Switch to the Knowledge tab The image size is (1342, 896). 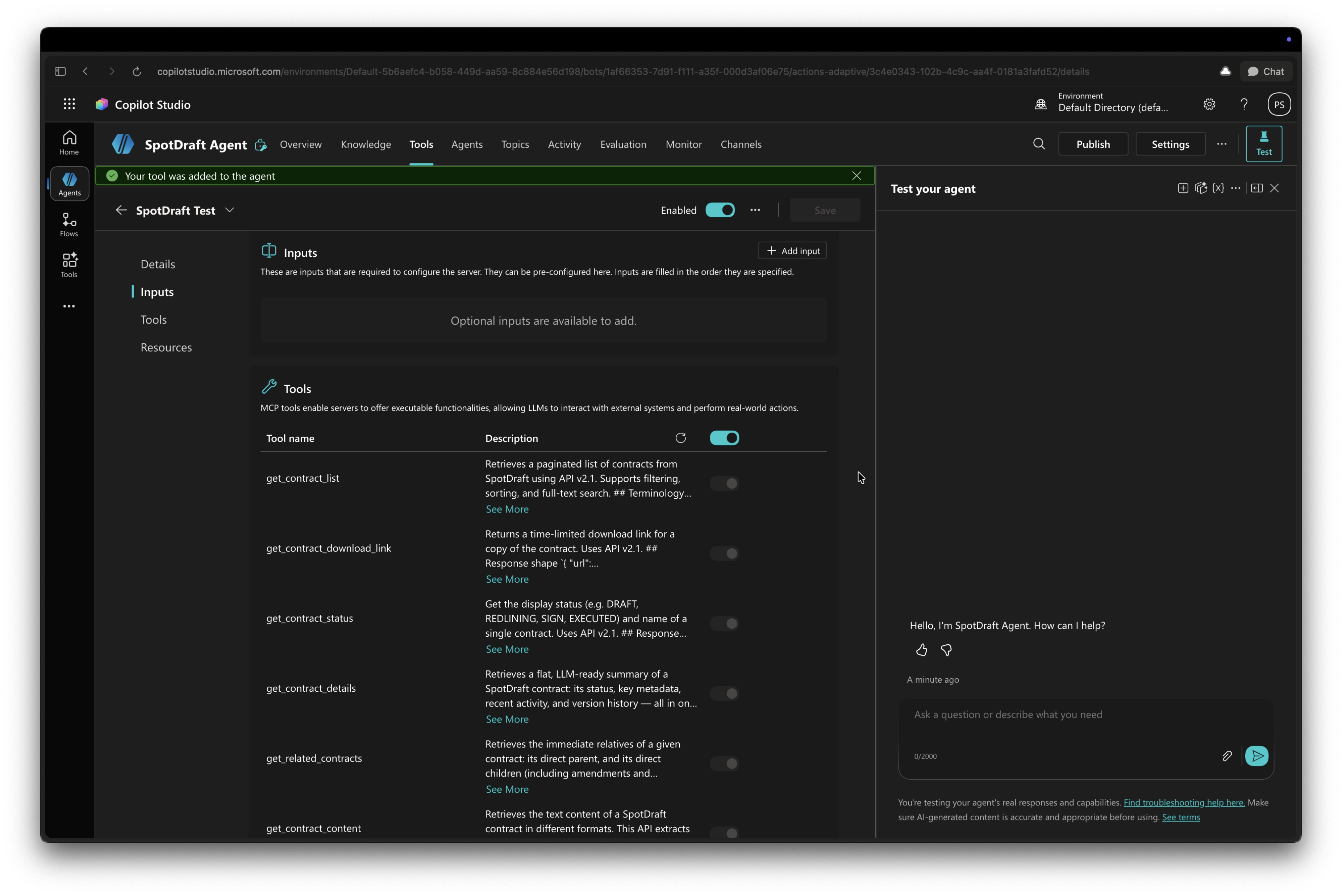click(x=366, y=145)
